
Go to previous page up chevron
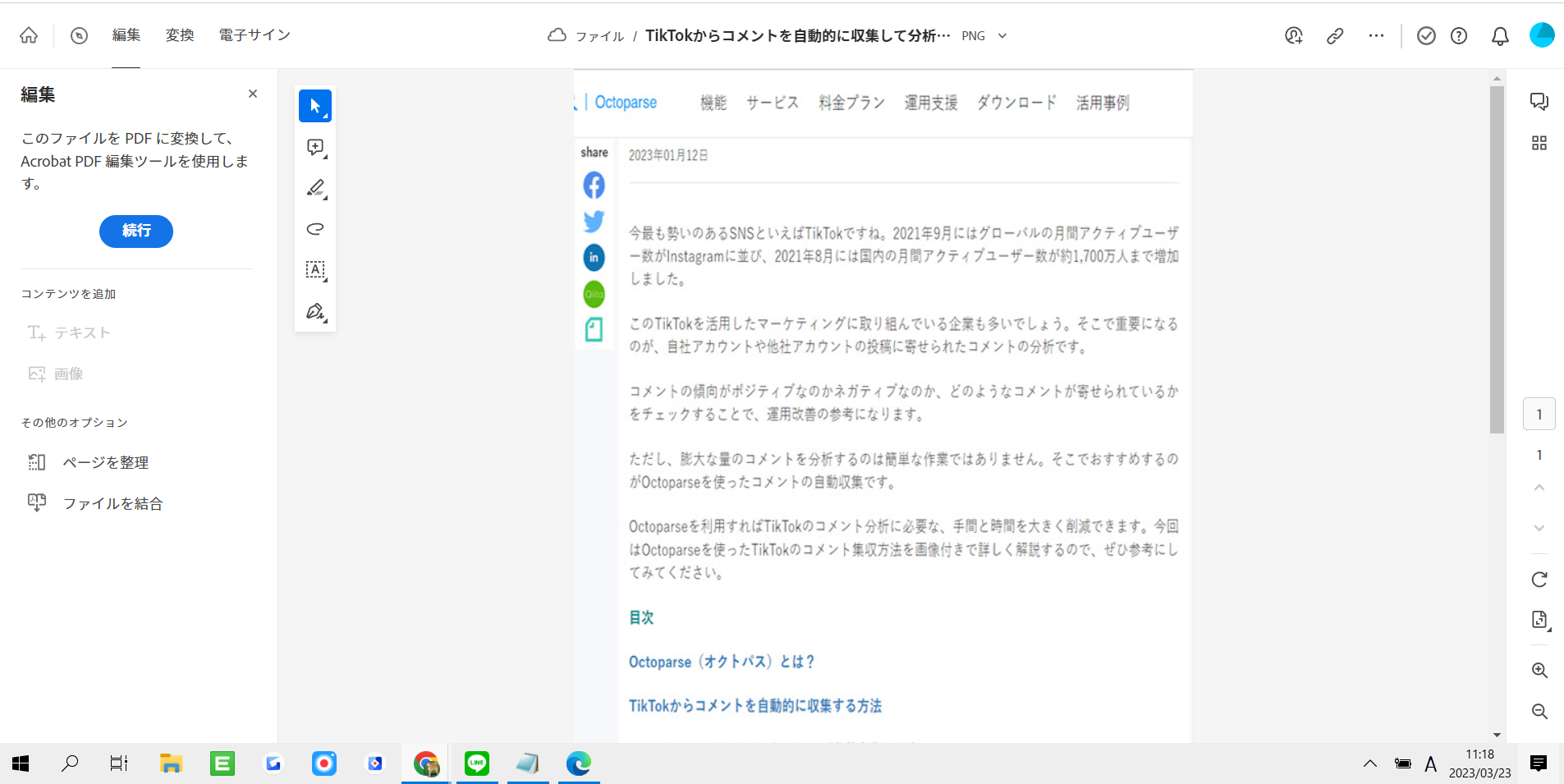[1539, 488]
